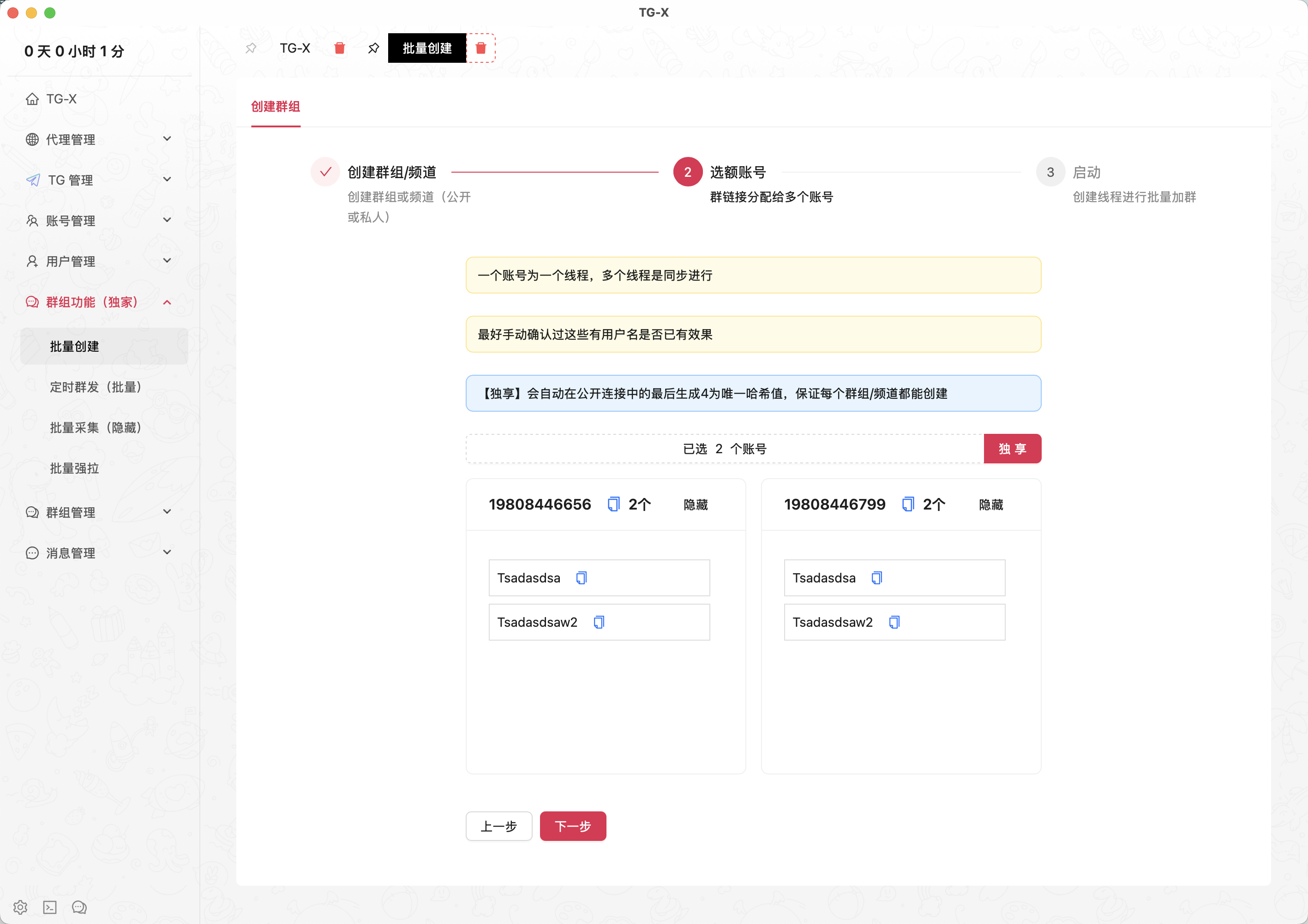The width and height of the screenshot is (1308, 924).
Task: Click the home icon next to TG-X
Action: coord(32,99)
